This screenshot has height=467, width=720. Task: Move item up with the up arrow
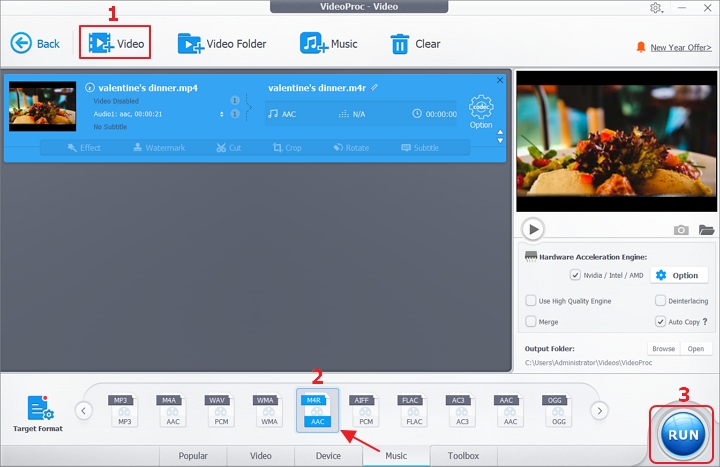click(x=501, y=132)
